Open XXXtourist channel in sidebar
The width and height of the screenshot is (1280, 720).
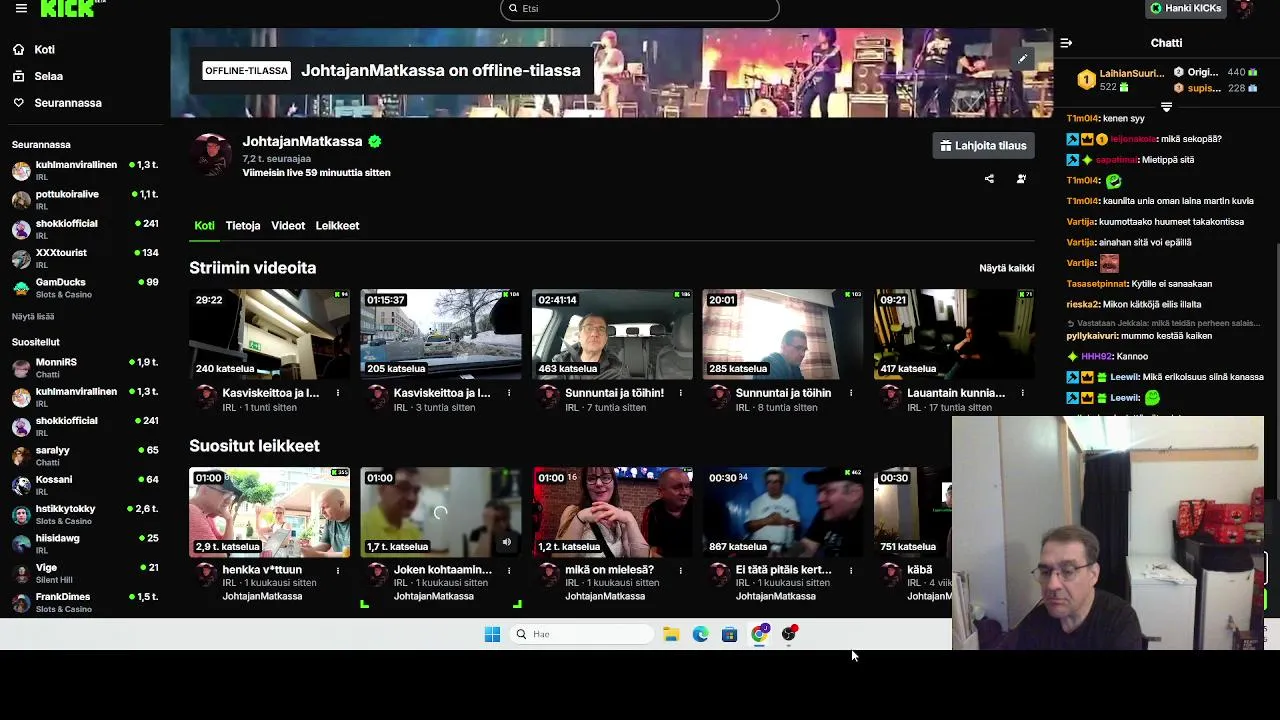[x=85, y=259]
